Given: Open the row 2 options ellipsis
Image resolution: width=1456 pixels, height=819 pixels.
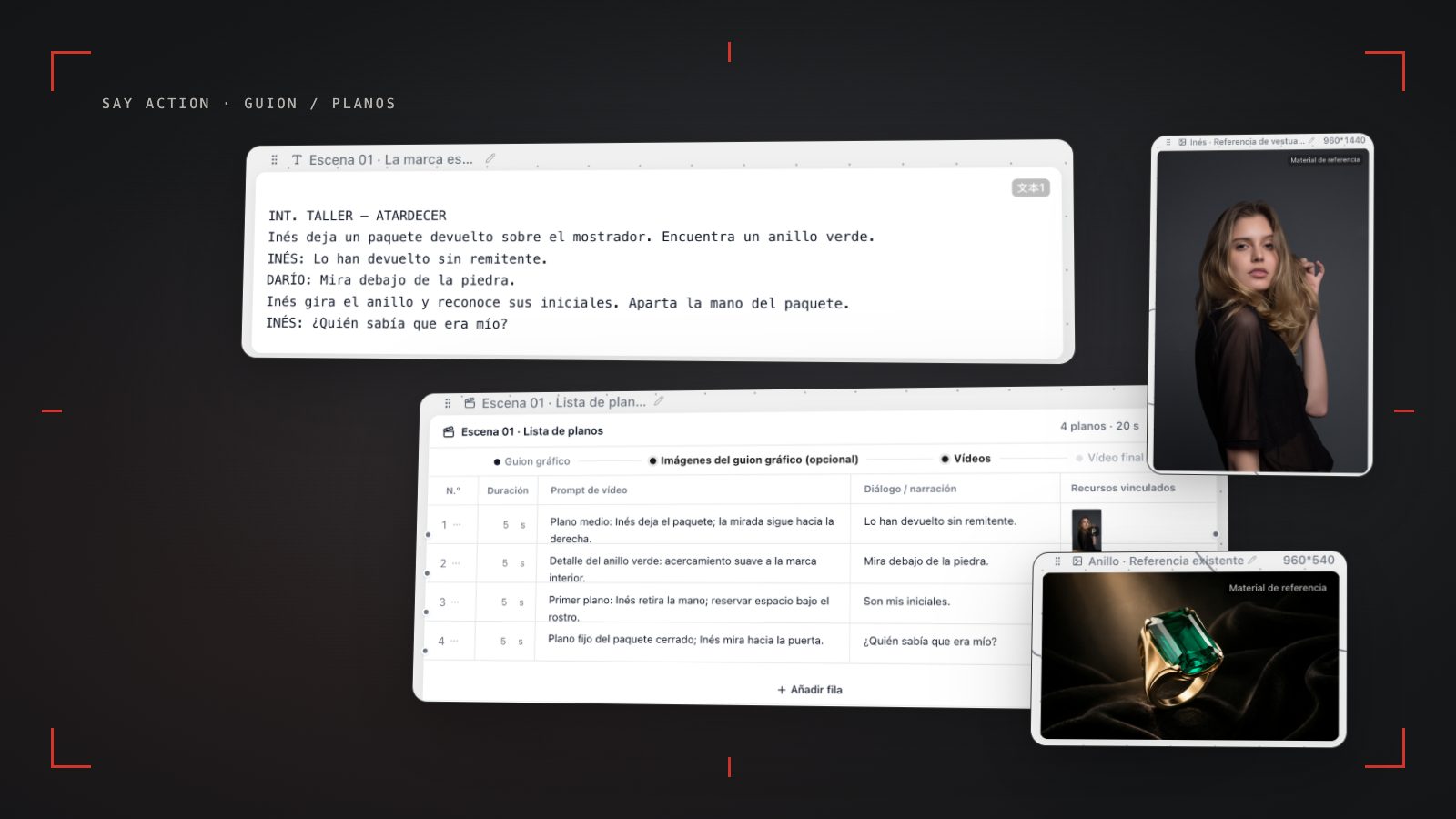Looking at the screenshot, I should [456, 563].
